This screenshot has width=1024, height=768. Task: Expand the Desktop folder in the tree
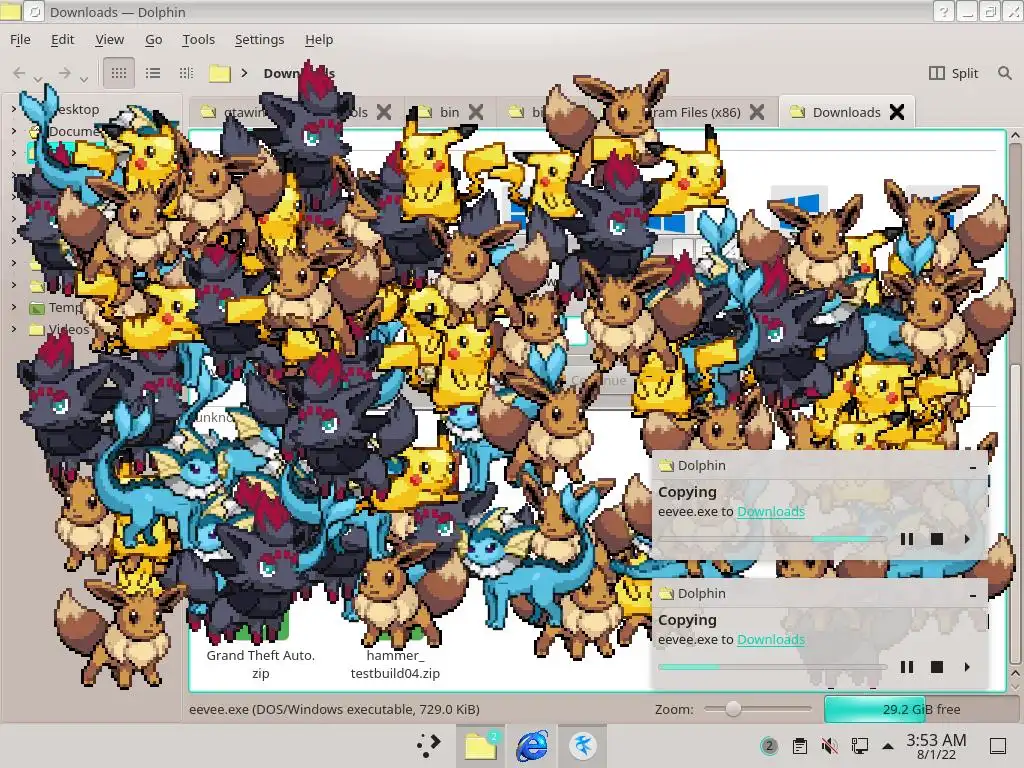14,109
